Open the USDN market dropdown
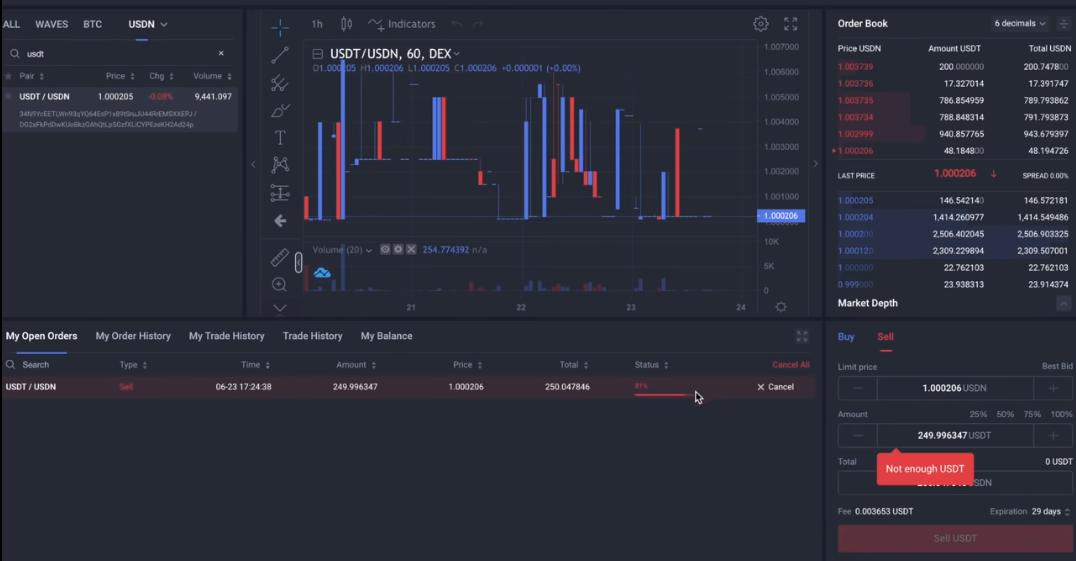 (148, 24)
